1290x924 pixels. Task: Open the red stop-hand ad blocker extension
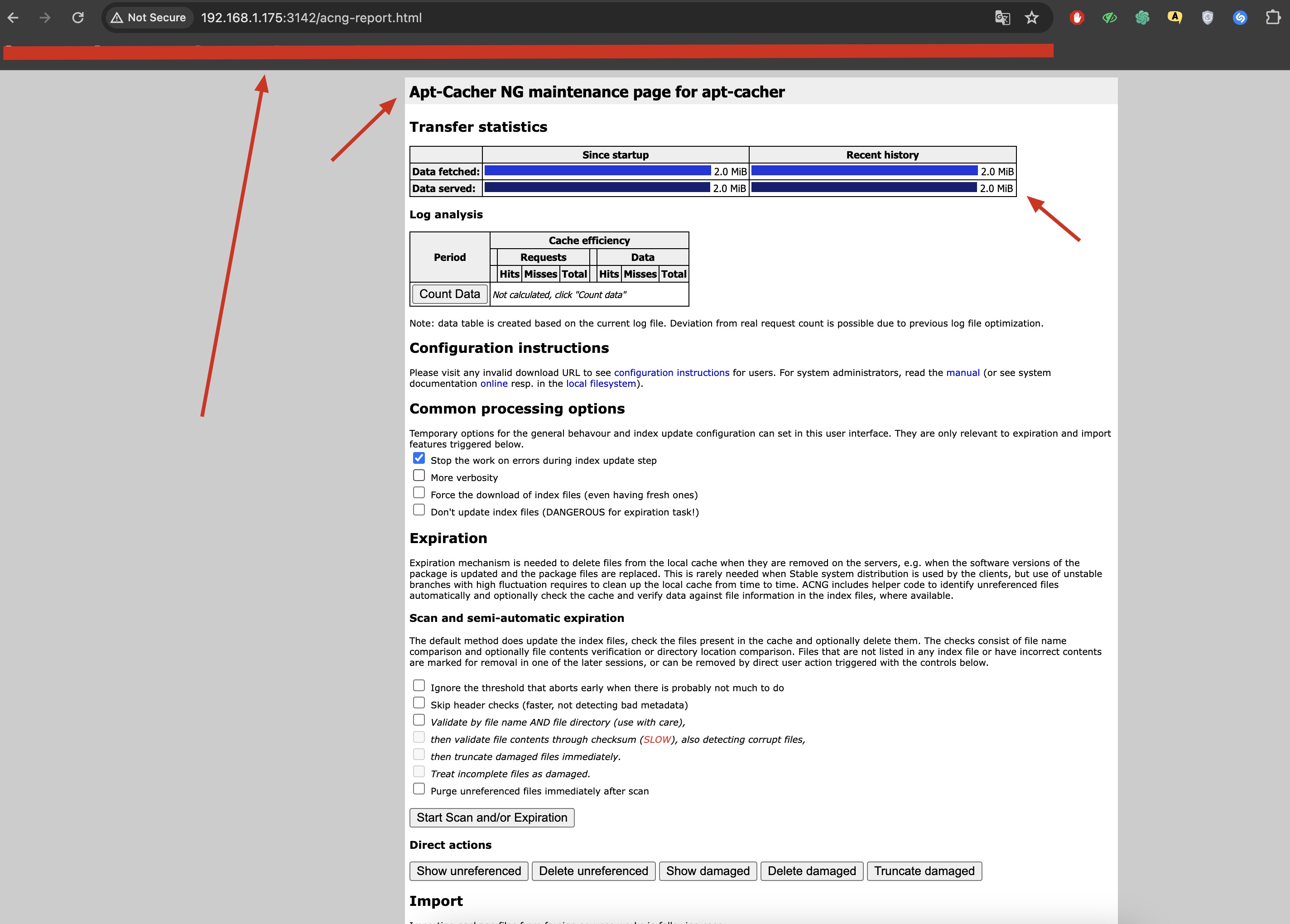click(x=1076, y=18)
